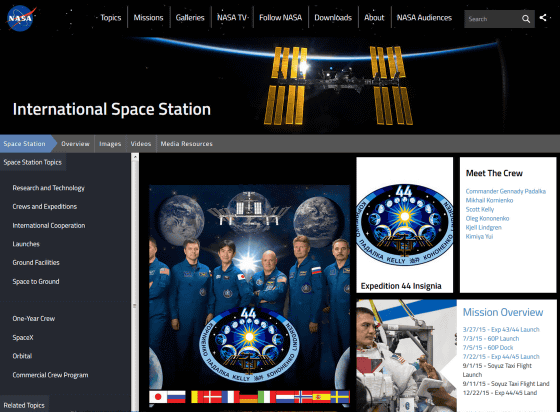The height and width of the screenshot is (412, 560).
Task: Open the 3/27/15 Exp 43/44 Launch link
Action: (501, 330)
